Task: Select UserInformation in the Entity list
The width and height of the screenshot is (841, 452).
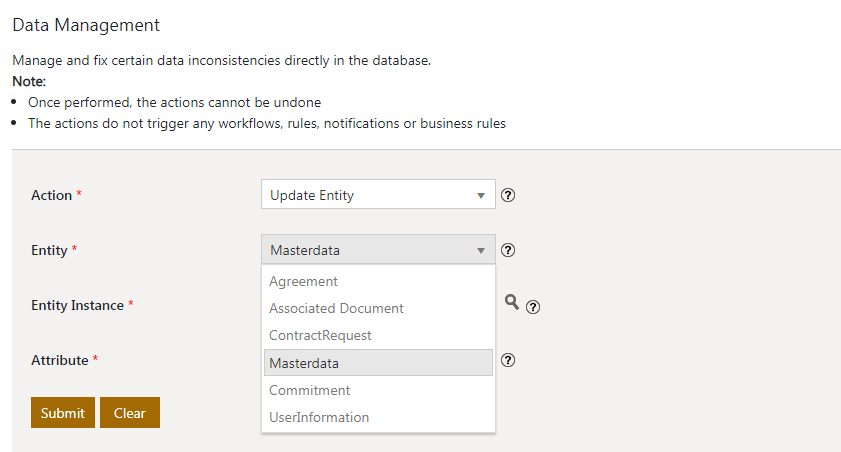Action: click(x=319, y=417)
